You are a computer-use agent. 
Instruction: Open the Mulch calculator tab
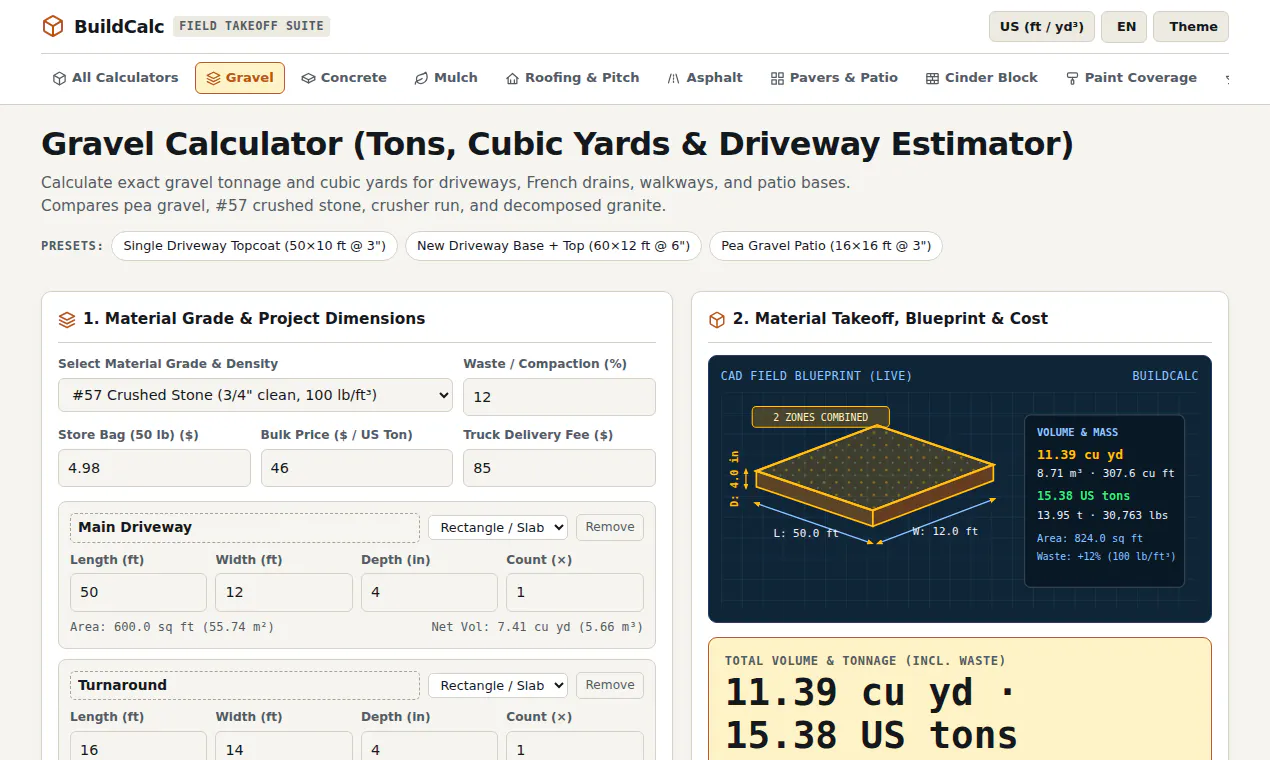point(446,78)
